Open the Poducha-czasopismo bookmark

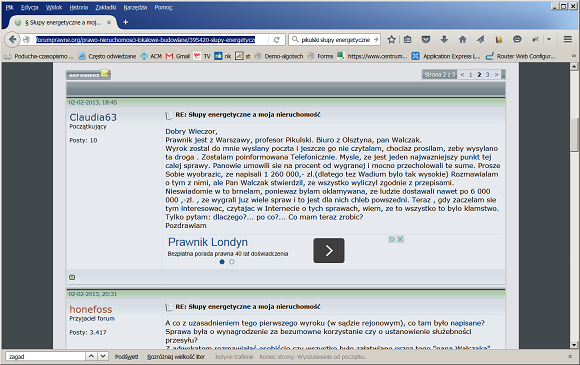pyautogui.click(x=38, y=56)
